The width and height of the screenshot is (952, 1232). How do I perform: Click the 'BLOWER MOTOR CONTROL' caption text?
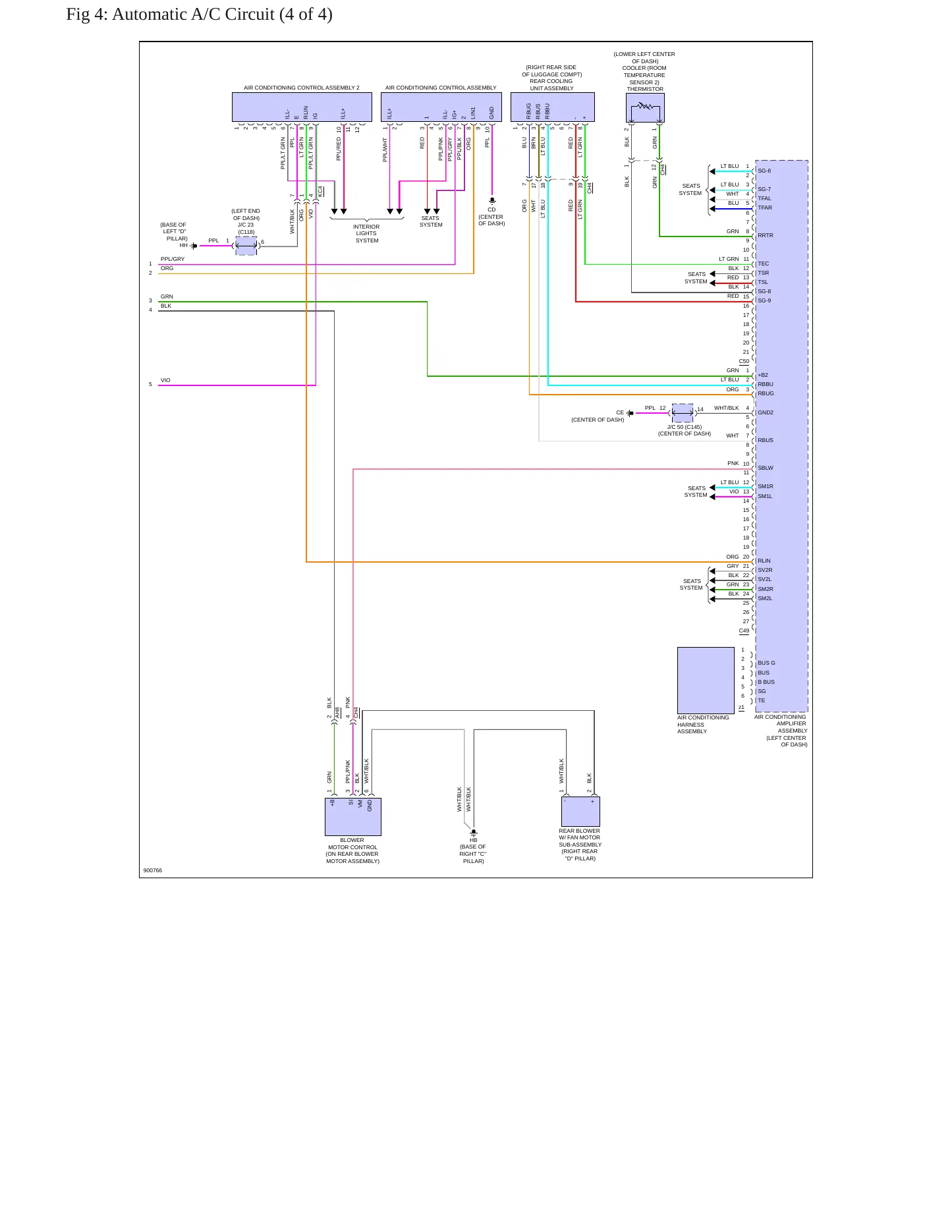352,844
